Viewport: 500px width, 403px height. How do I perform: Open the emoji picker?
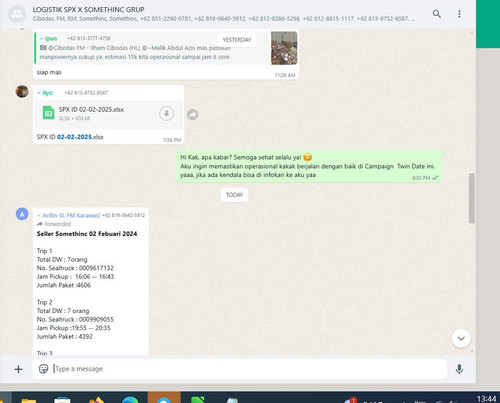coord(43,369)
